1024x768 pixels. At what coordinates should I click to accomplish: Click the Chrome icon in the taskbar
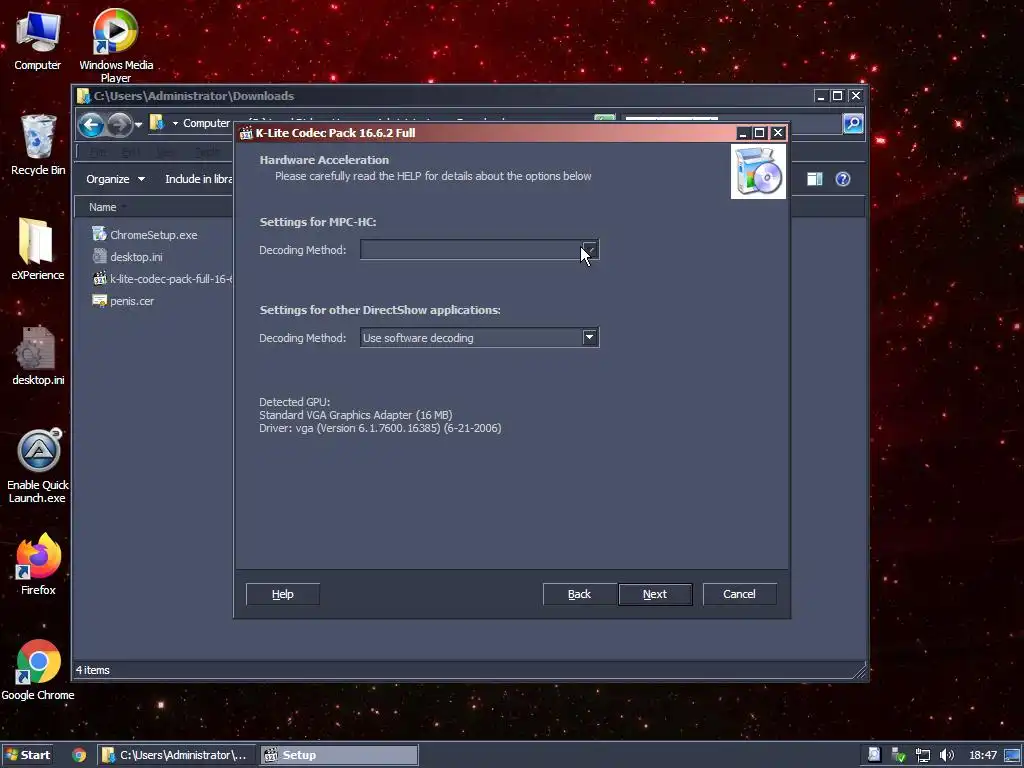pyautogui.click(x=79, y=755)
